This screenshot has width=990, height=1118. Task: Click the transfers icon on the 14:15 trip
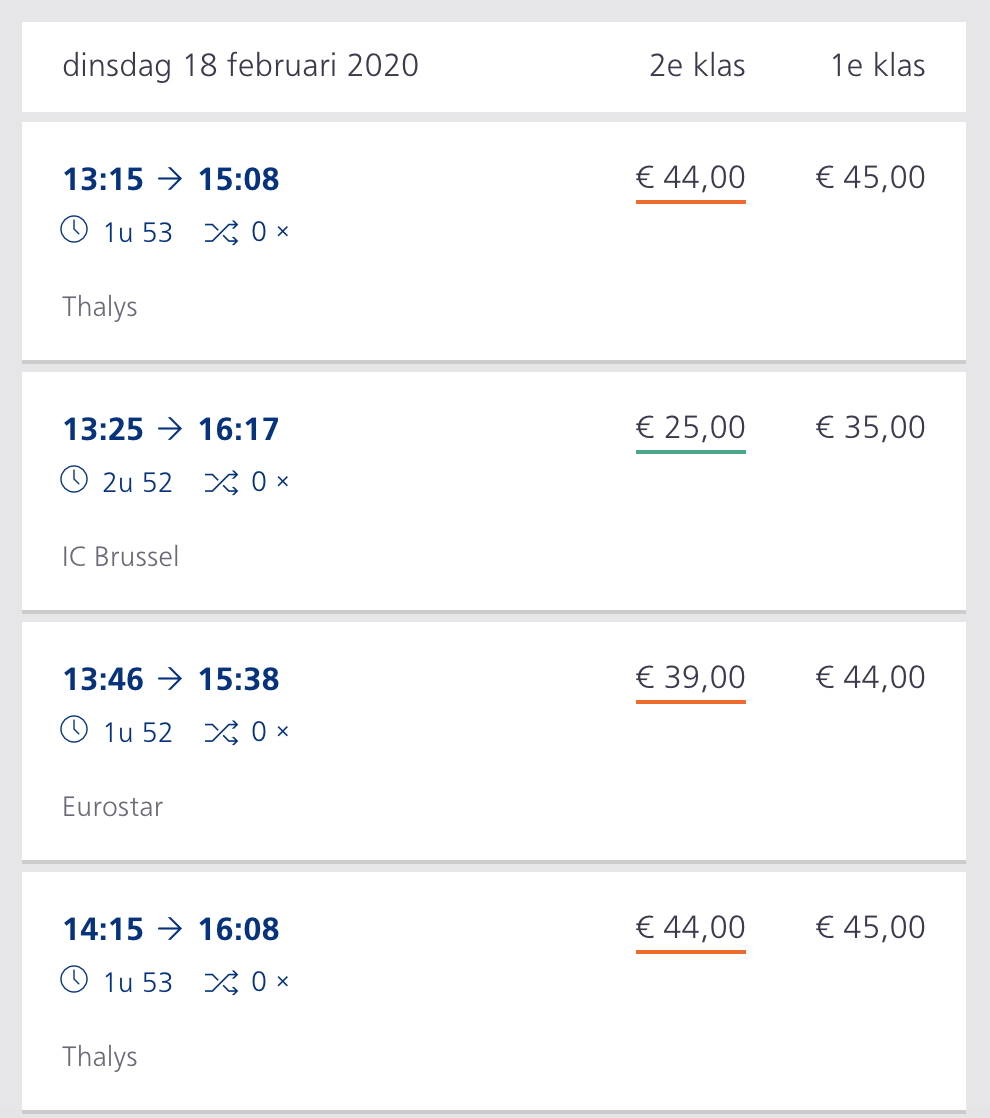(221, 982)
